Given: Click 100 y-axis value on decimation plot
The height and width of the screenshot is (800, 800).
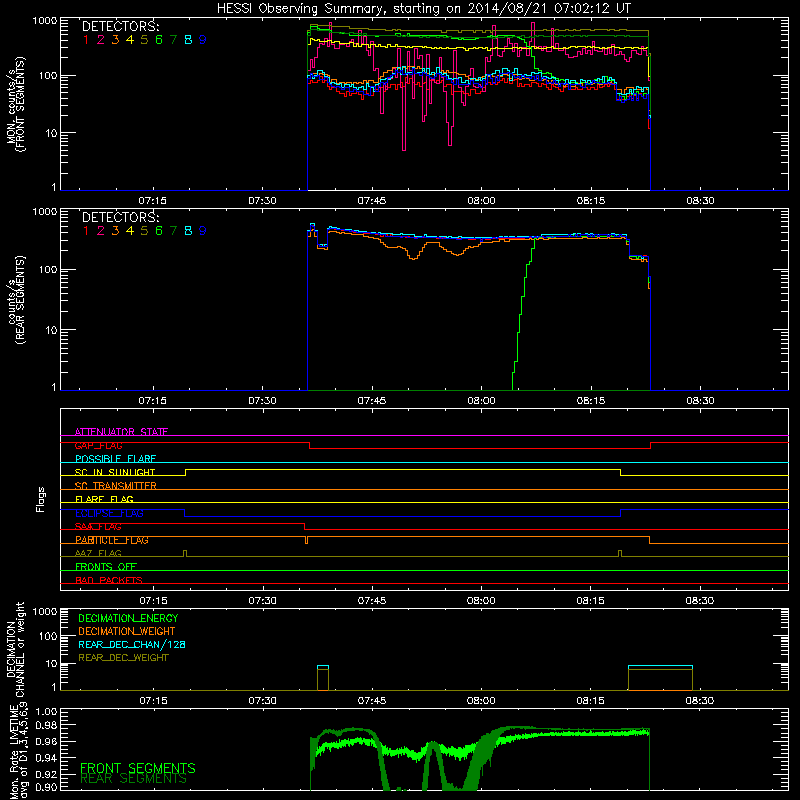Looking at the screenshot, I should [x=48, y=636].
